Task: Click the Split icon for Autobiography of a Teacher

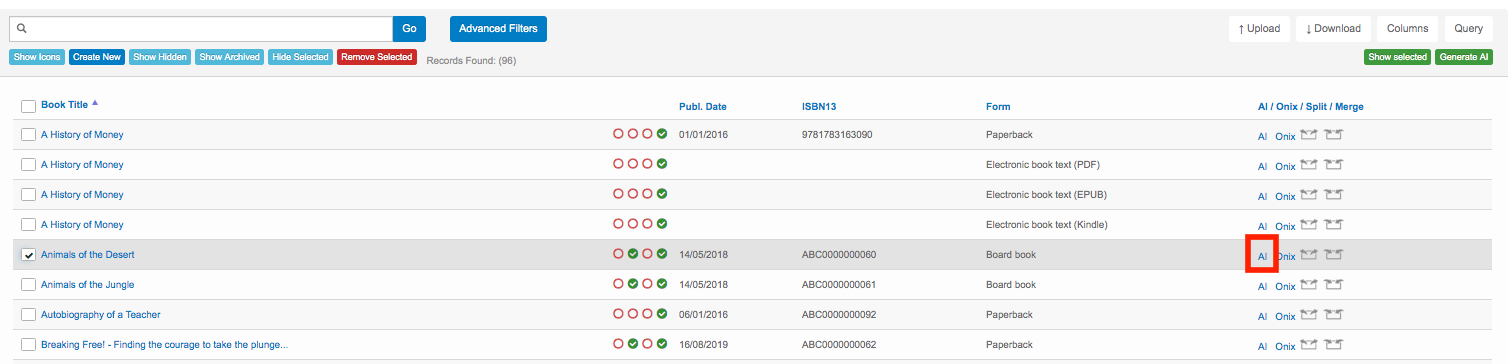Action: [1309, 315]
